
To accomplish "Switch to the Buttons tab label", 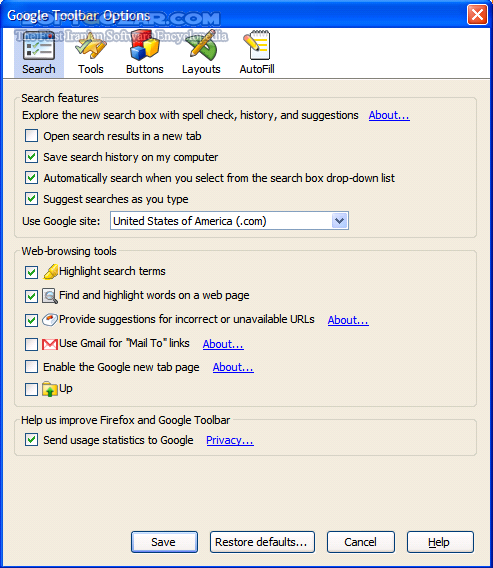I will click(x=145, y=69).
